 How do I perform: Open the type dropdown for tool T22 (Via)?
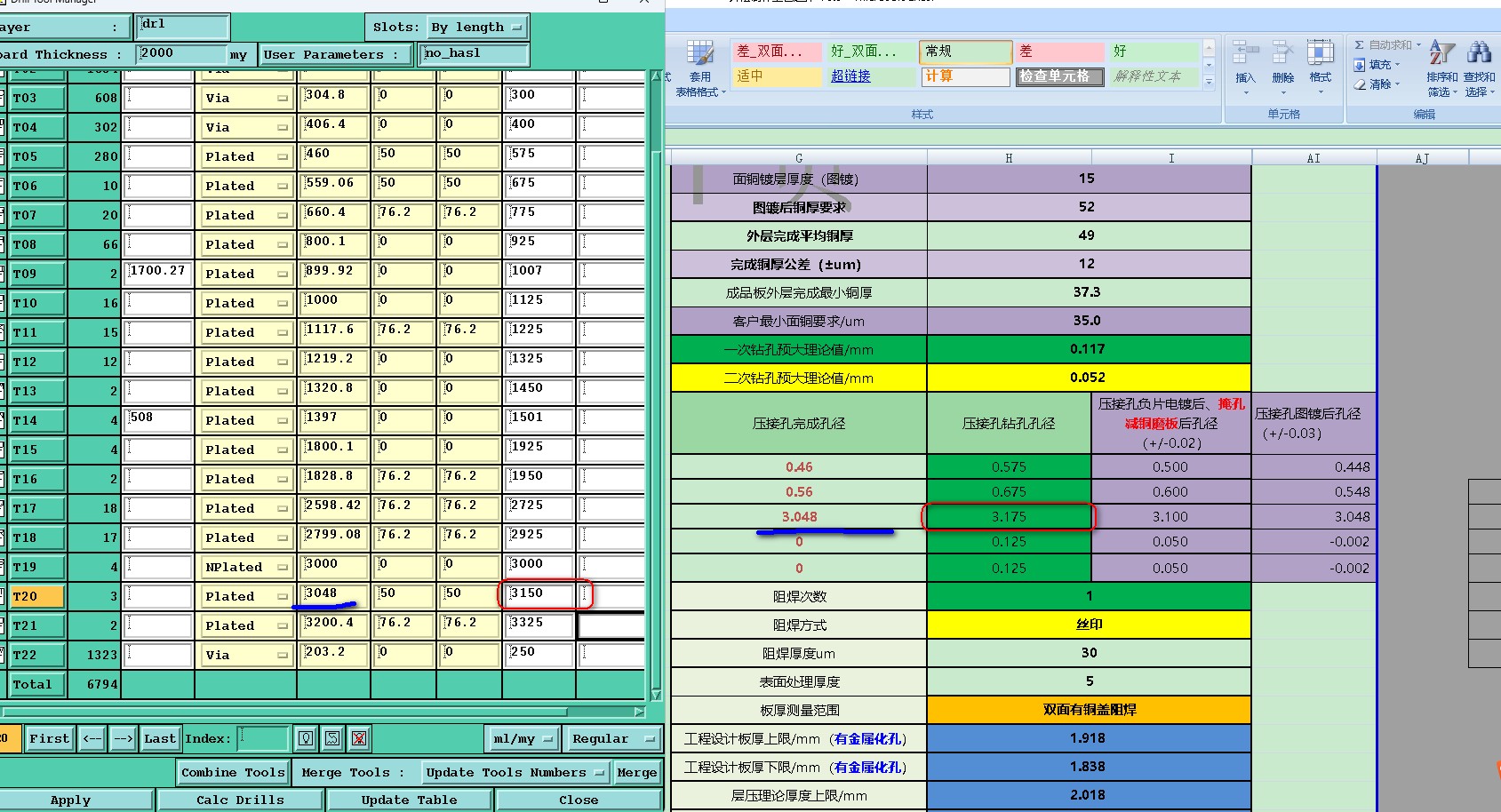[x=246, y=655]
